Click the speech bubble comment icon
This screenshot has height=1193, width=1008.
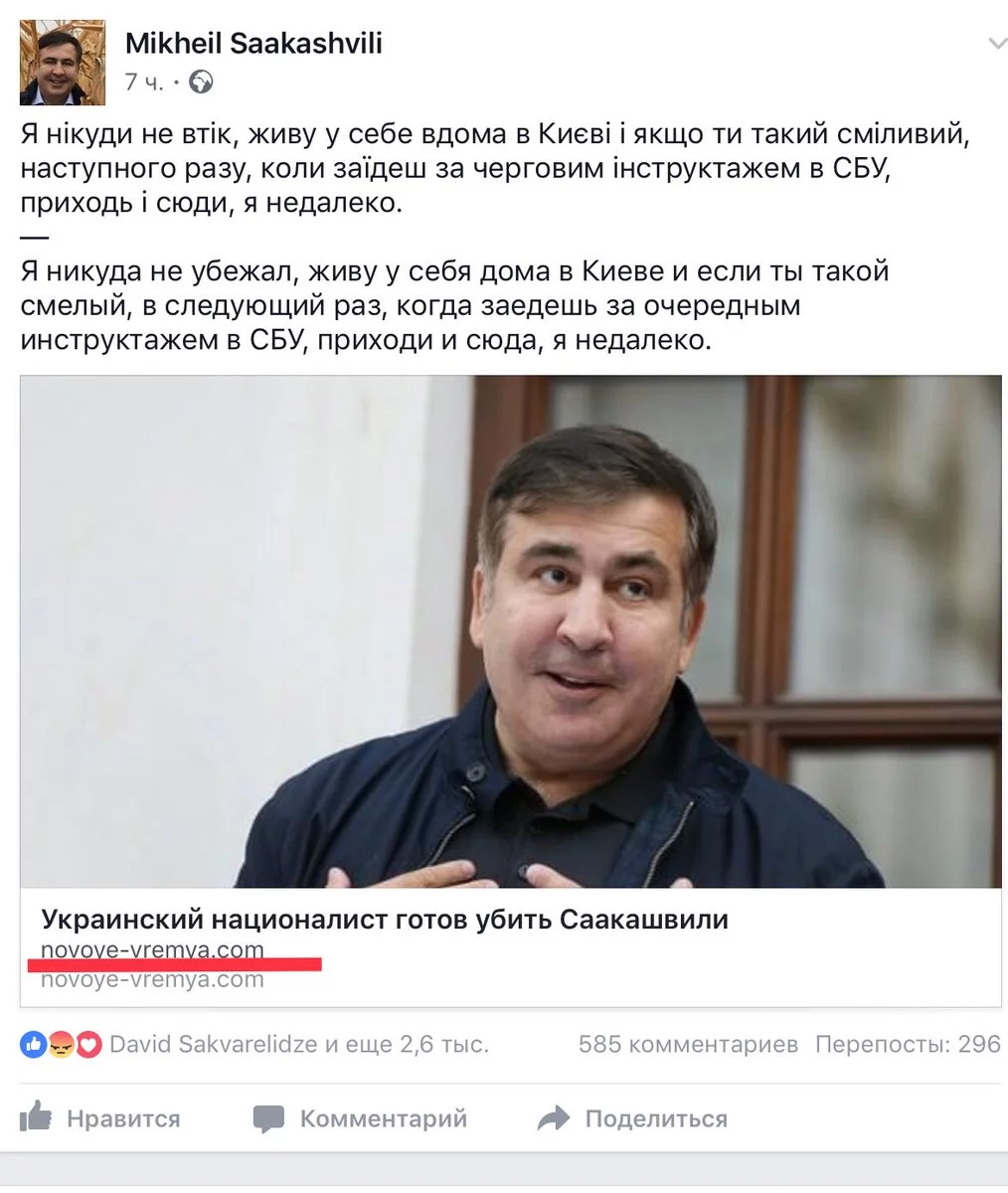(x=268, y=1119)
